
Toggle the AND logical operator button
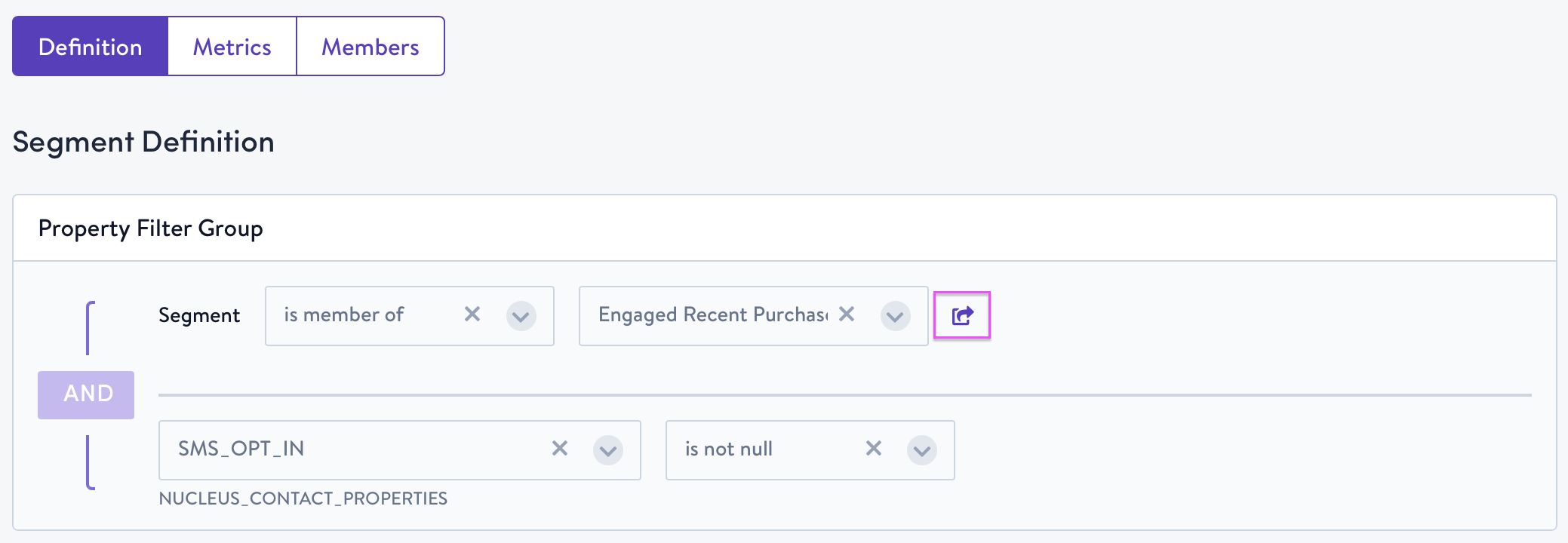click(86, 394)
